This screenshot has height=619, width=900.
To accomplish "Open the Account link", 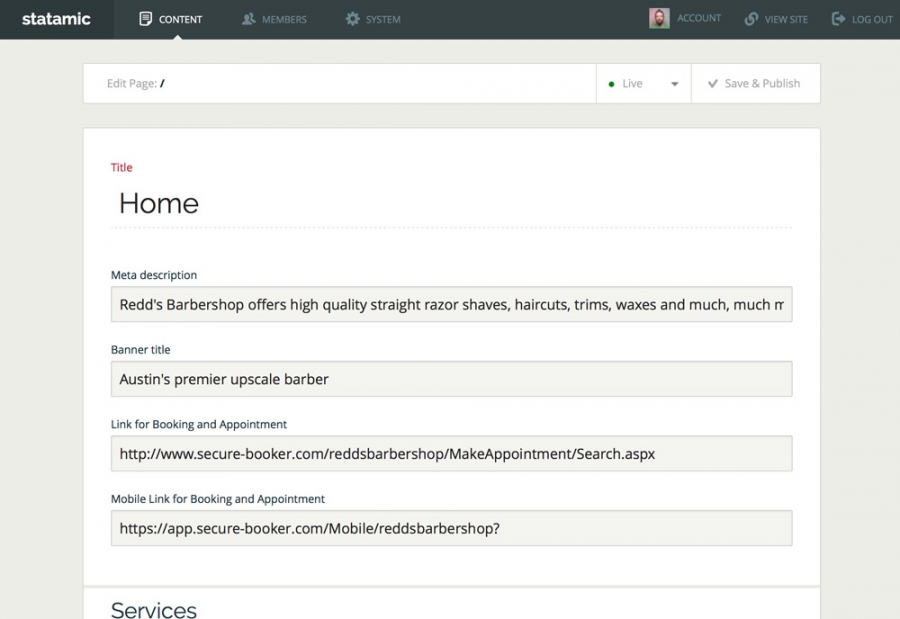I will tap(699, 18).
